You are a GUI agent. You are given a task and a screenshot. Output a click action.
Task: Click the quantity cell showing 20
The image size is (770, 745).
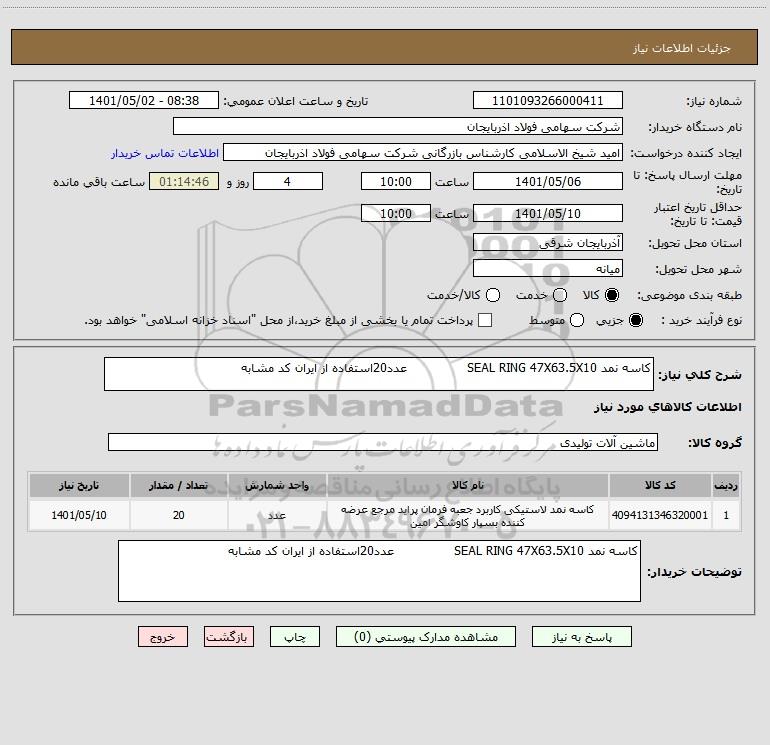[178, 515]
